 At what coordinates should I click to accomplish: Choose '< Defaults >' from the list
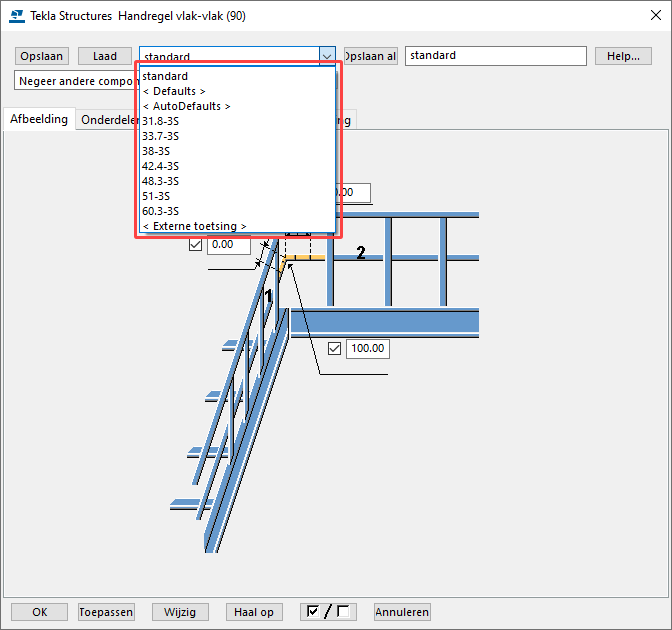[237, 91]
